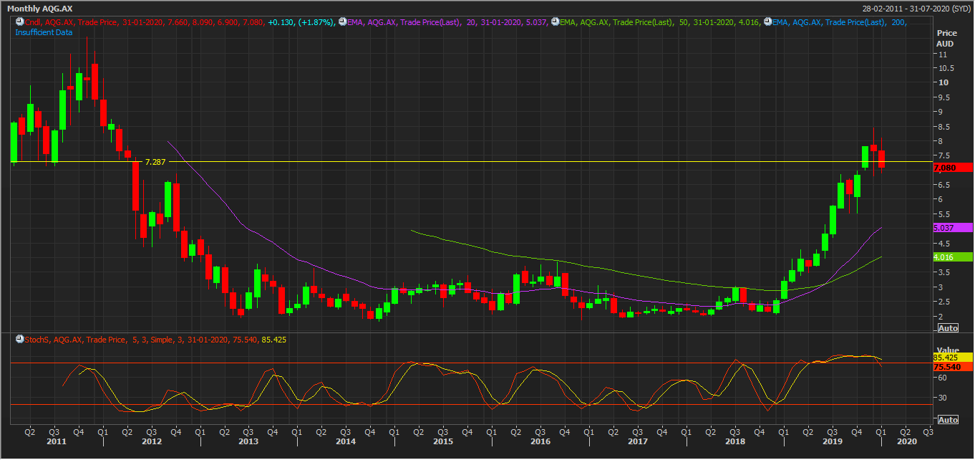The image size is (975, 460).
Task: Click the 2011 year label on time axis
Action: 55,440
